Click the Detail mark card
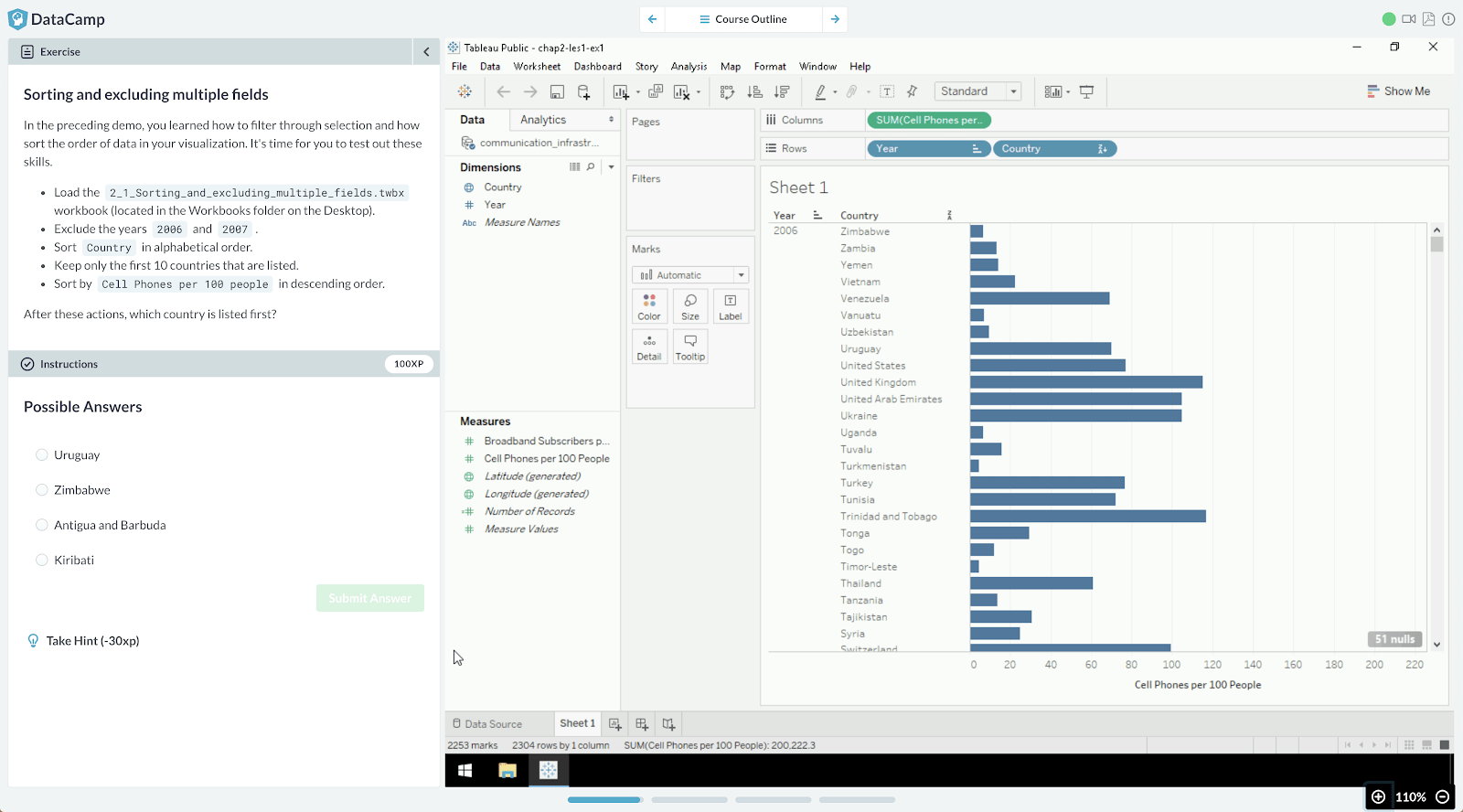Image resolution: width=1463 pixels, height=812 pixels. pos(649,347)
